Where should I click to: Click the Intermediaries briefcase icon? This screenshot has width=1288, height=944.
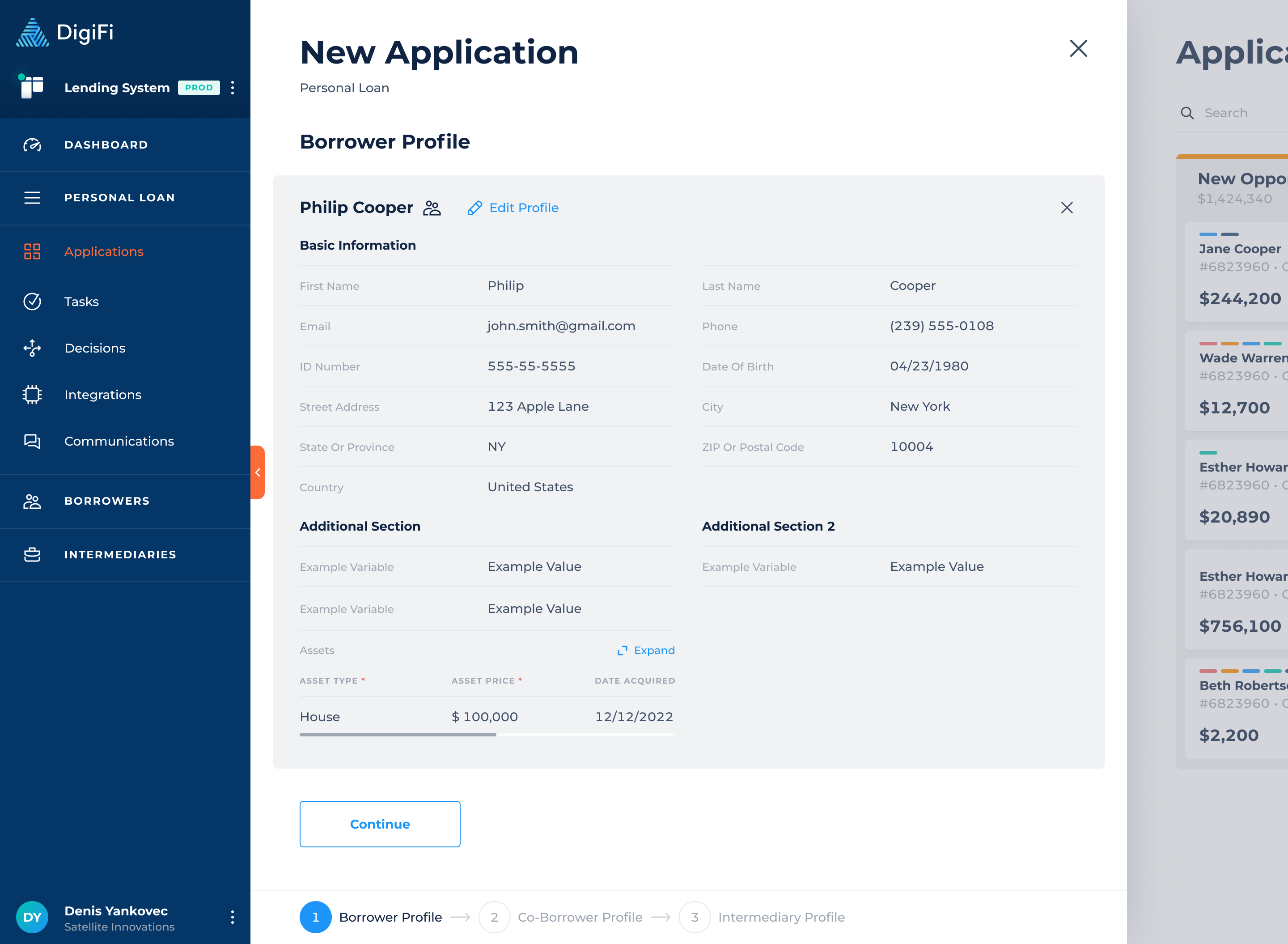pos(32,555)
